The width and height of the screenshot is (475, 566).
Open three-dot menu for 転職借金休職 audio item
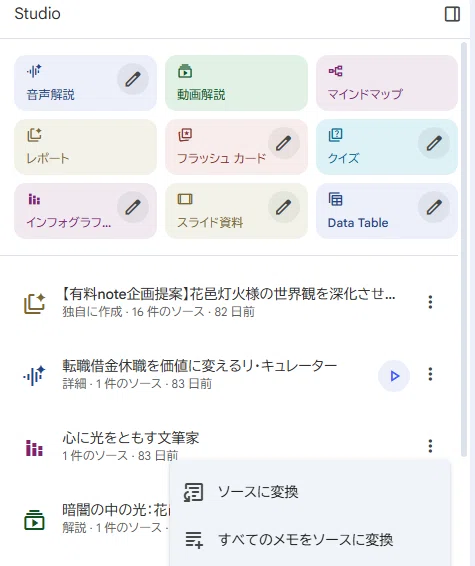pyautogui.click(x=430, y=374)
